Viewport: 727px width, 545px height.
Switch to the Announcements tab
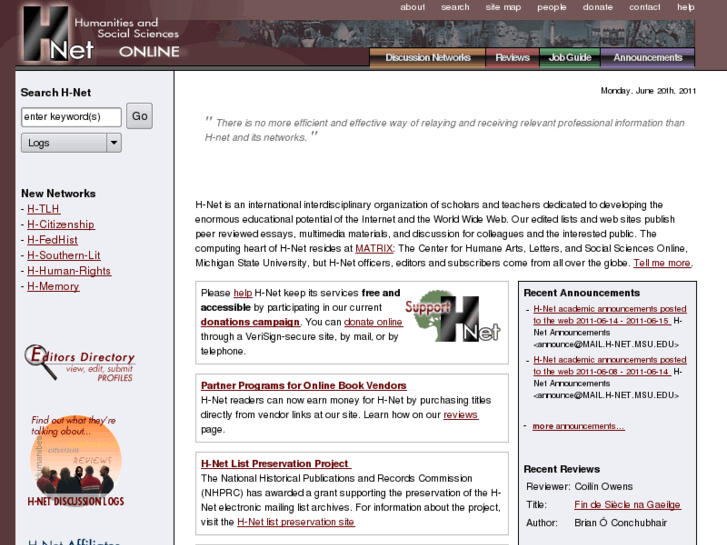(648, 58)
